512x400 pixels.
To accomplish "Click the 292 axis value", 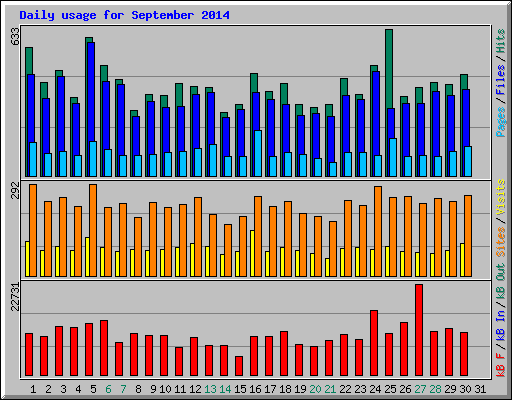I will (x=15, y=190).
